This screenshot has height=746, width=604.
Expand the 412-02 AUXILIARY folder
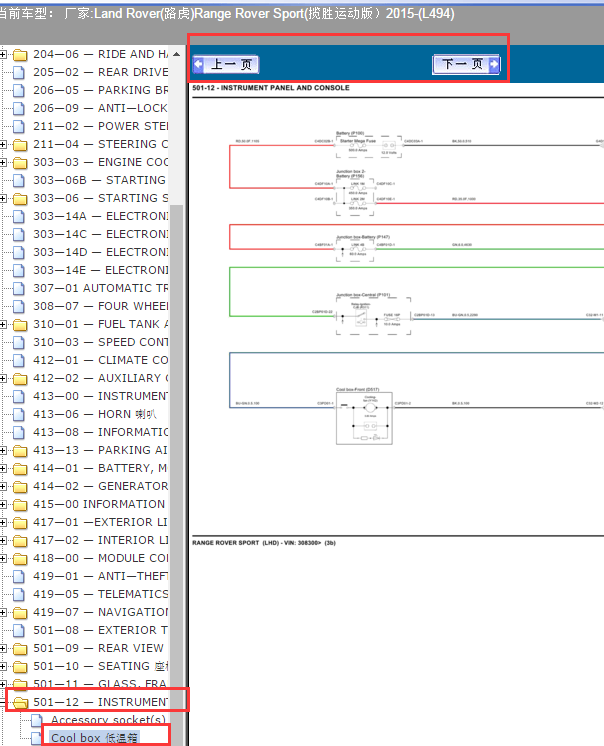[3, 378]
